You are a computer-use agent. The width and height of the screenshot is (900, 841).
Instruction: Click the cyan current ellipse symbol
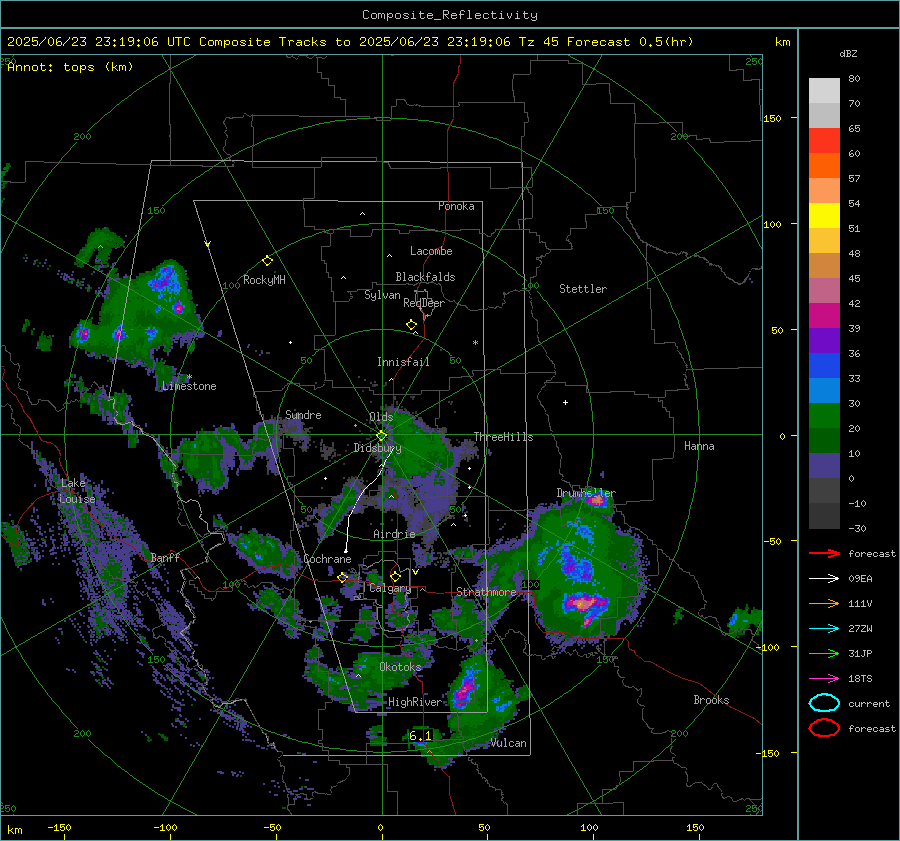[x=824, y=703]
